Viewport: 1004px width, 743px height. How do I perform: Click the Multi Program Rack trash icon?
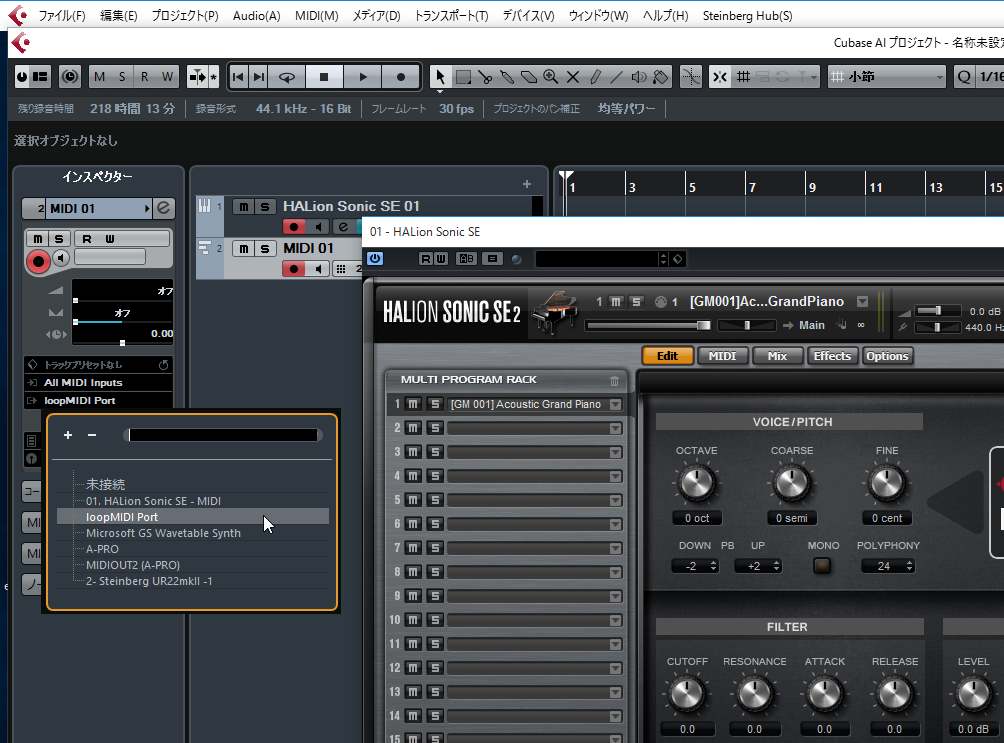click(x=614, y=380)
